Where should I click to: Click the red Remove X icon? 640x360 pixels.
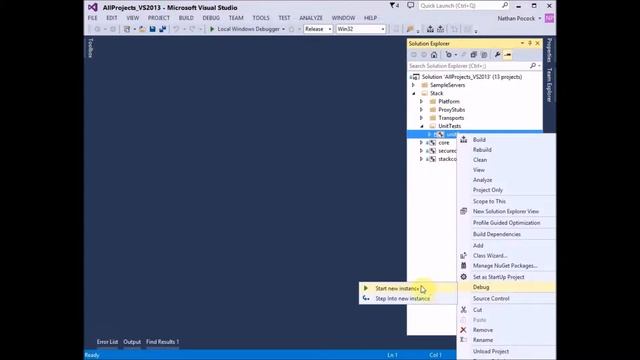463,330
